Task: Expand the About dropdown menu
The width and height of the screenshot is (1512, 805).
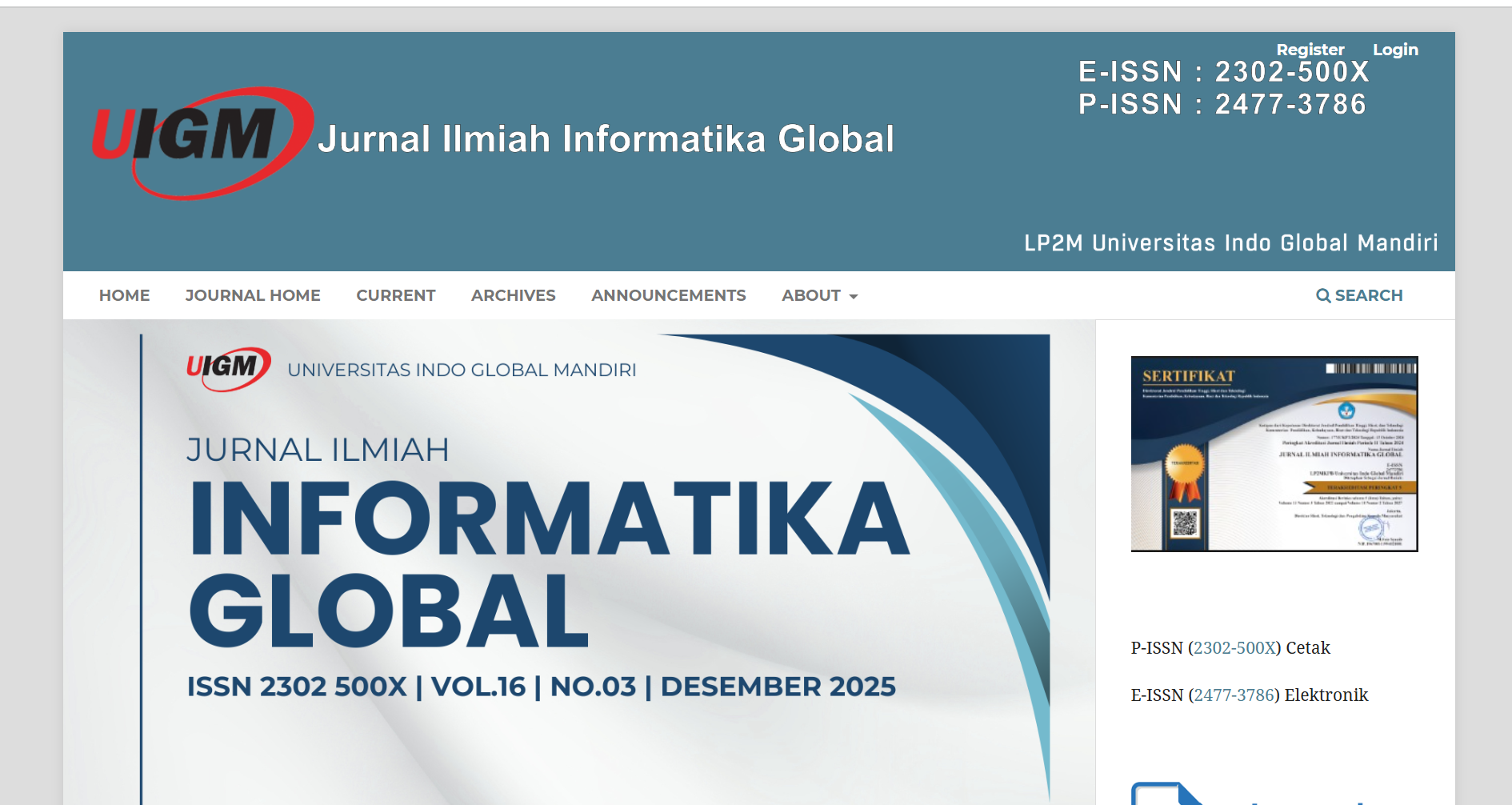Action: (820, 295)
